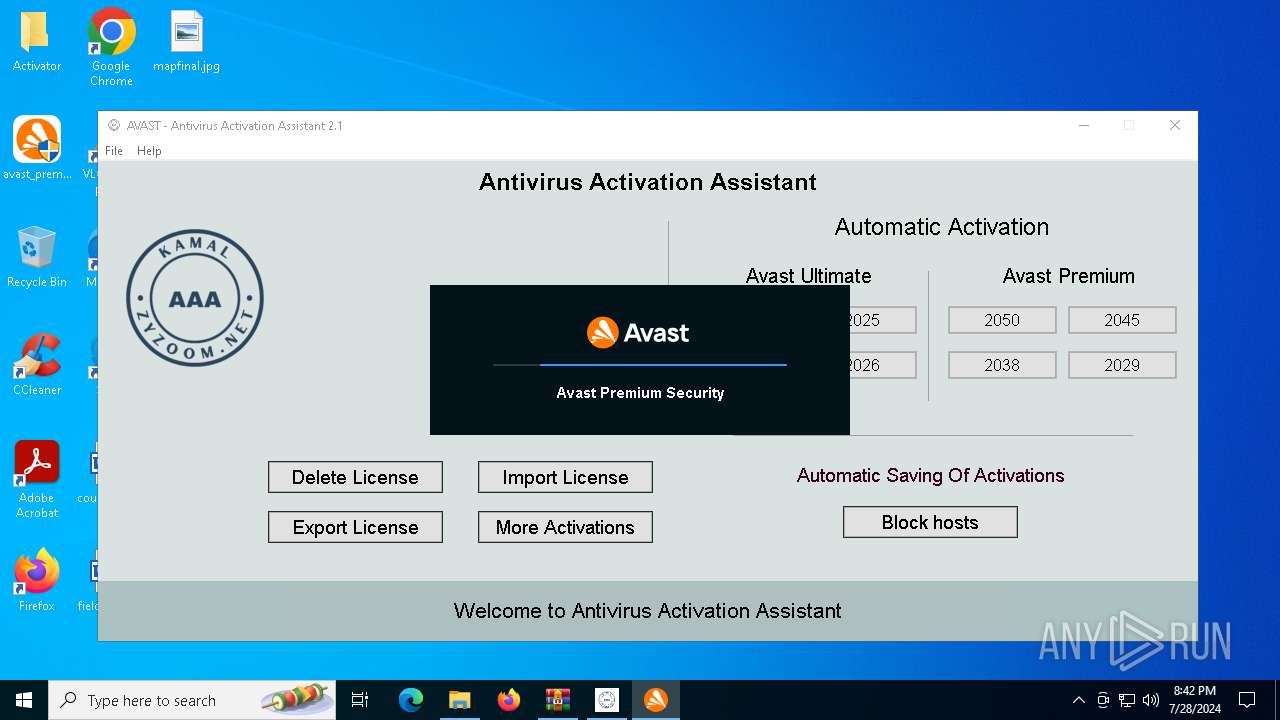
Task: Click the Delete License button
Action: tap(355, 477)
